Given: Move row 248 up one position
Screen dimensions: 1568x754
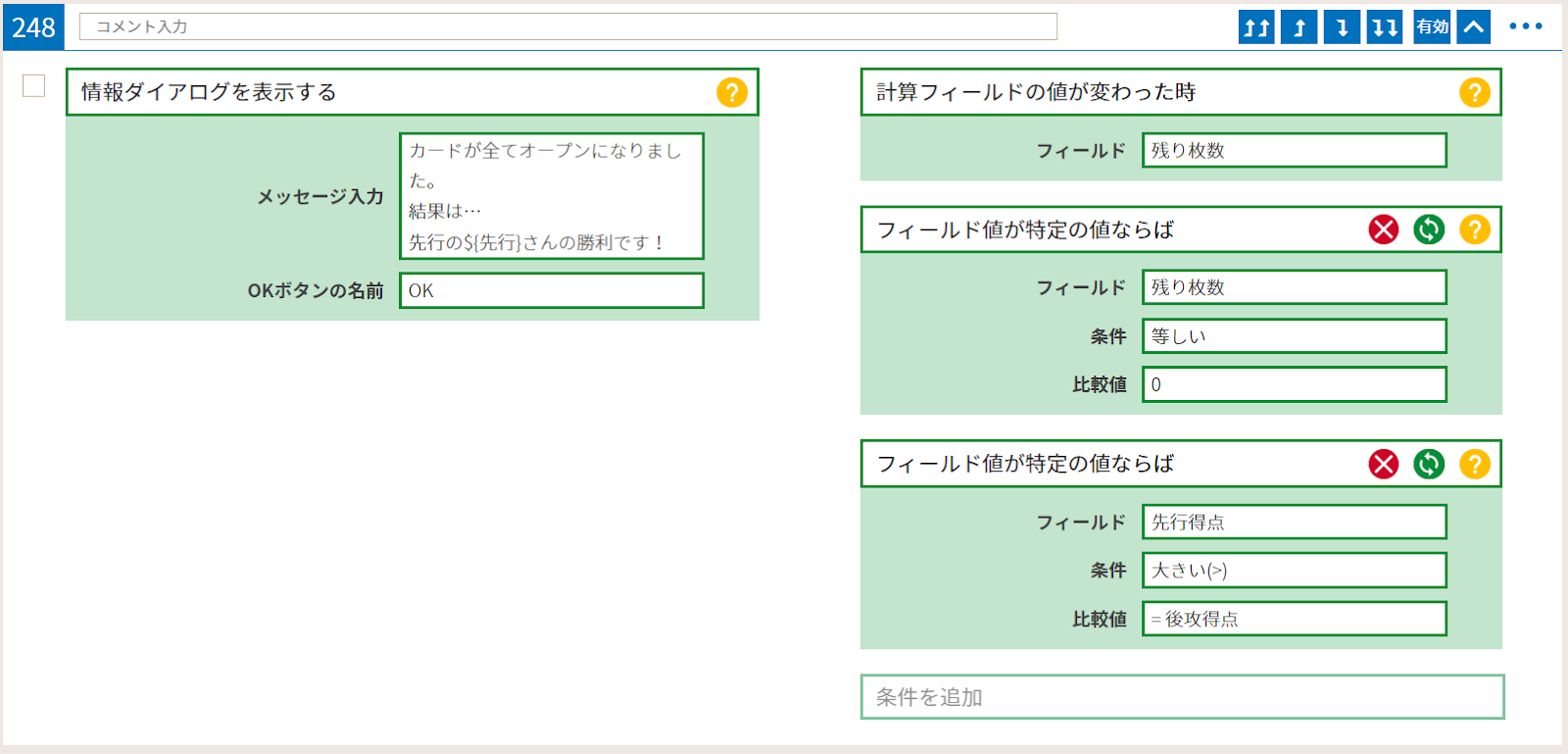Looking at the screenshot, I should click(x=1299, y=26).
